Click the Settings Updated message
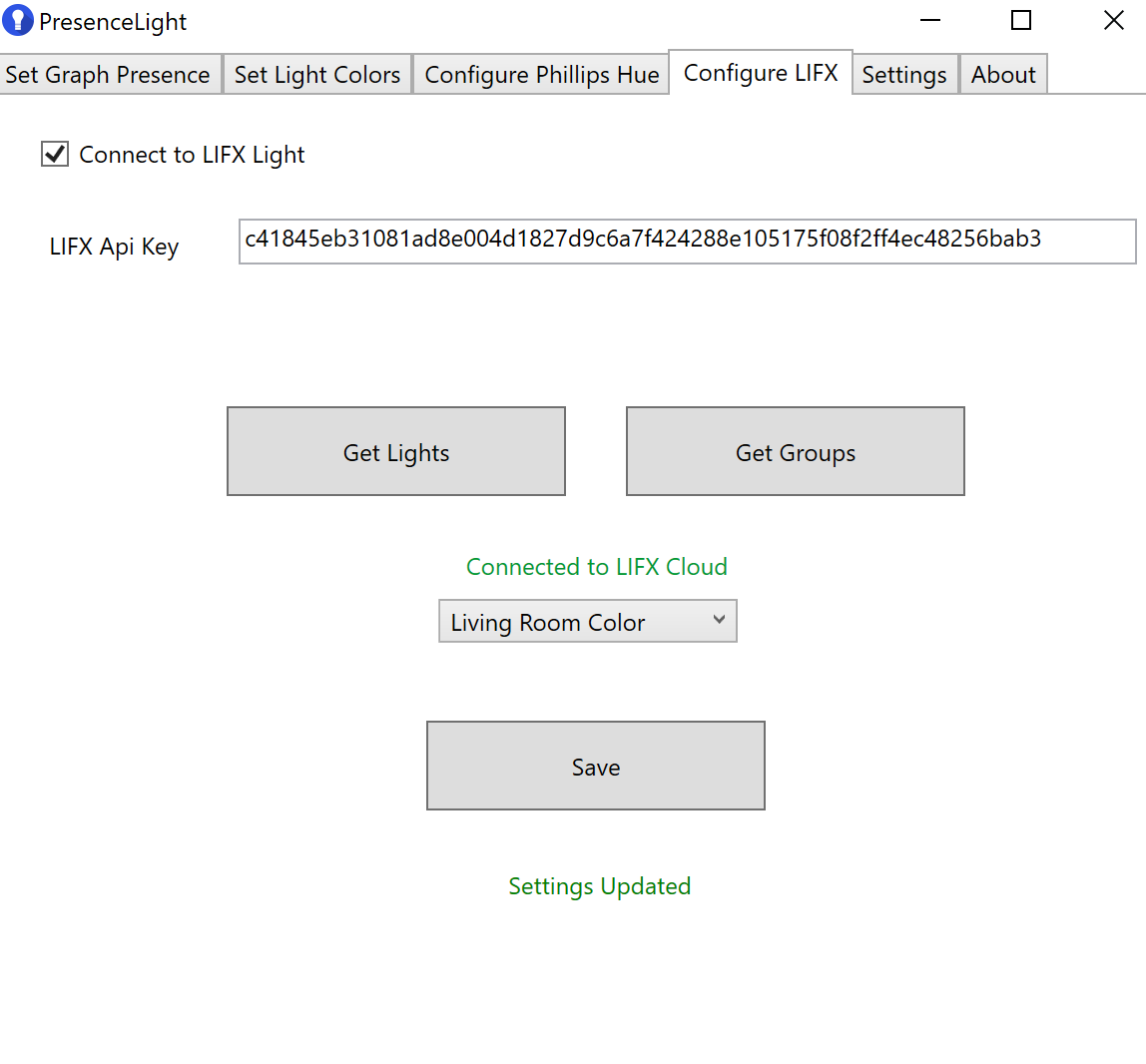This screenshot has width=1146, height=1064. tap(599, 886)
